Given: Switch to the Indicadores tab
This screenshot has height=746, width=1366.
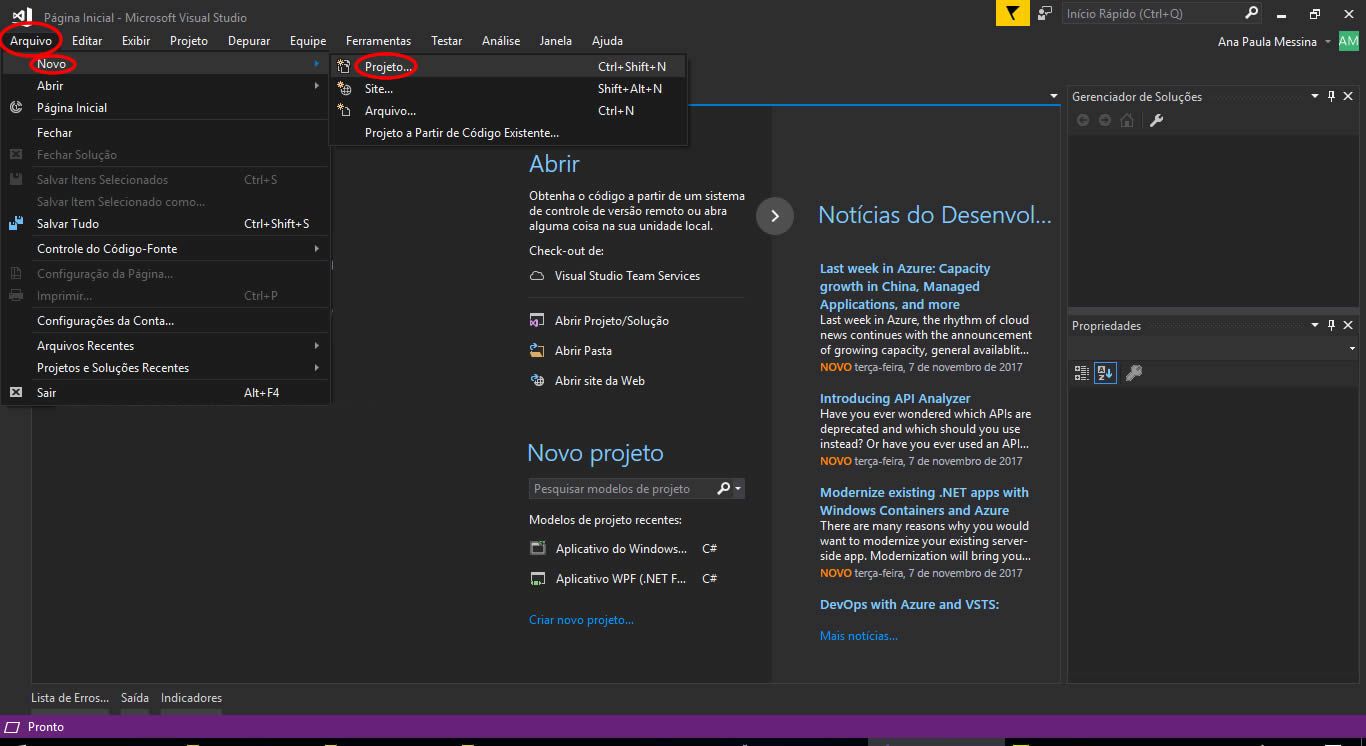Looking at the screenshot, I should tap(191, 698).
